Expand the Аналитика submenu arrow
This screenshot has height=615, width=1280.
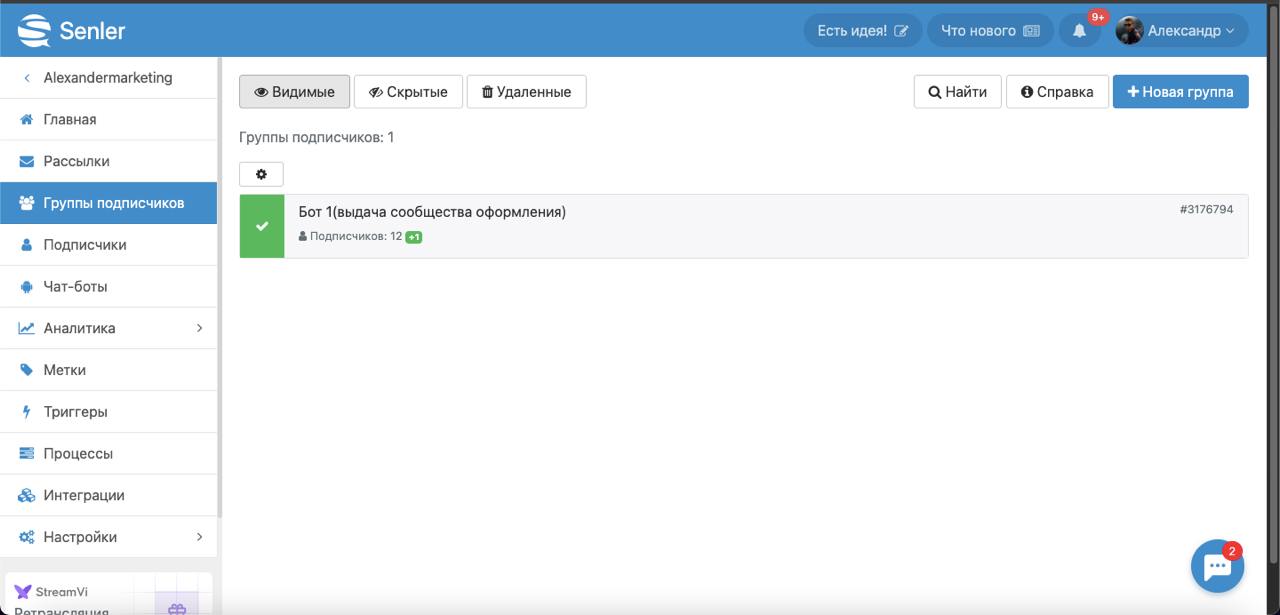pos(199,328)
